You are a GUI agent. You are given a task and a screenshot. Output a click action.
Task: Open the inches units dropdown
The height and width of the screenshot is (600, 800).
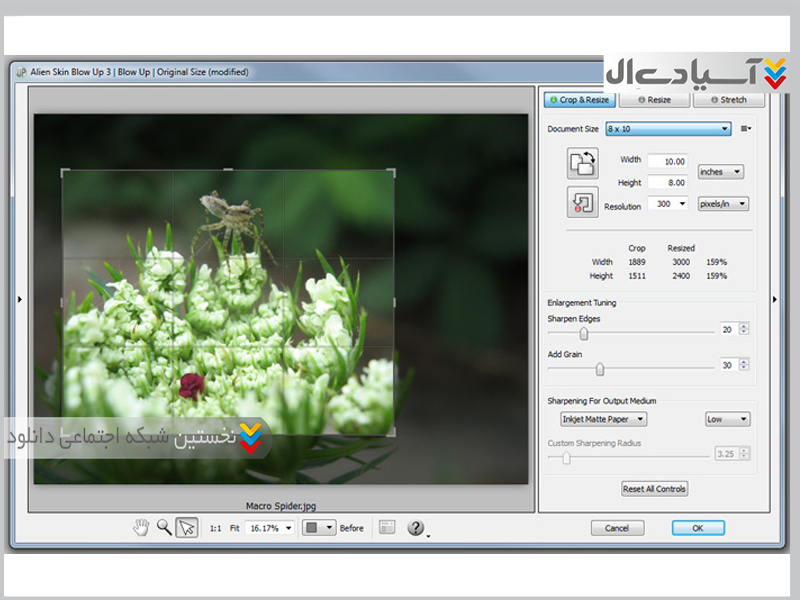(x=720, y=172)
